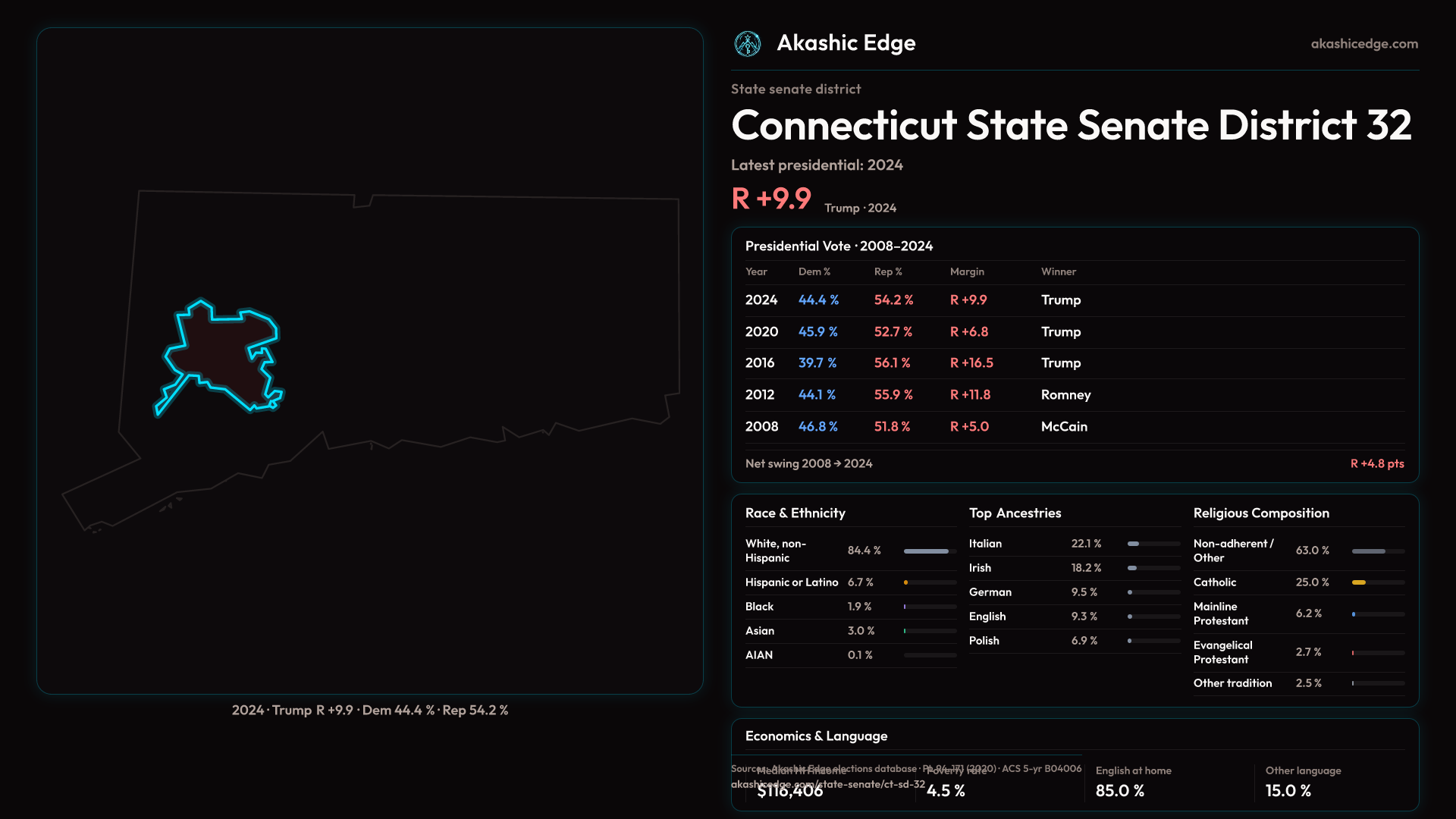Click the Top Ancestries heading
The width and height of the screenshot is (1456, 819).
pyautogui.click(x=1015, y=513)
